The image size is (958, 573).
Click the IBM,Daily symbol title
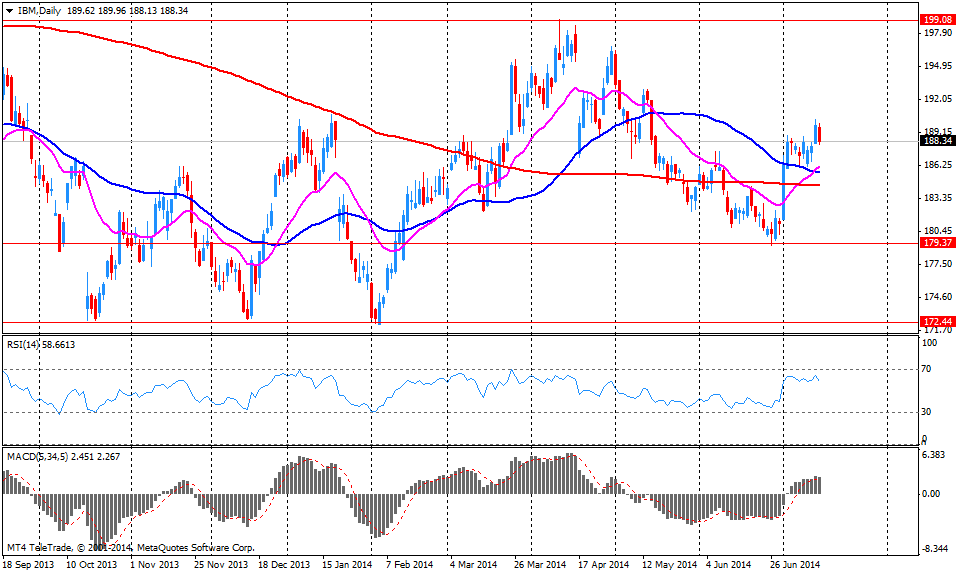(39, 10)
